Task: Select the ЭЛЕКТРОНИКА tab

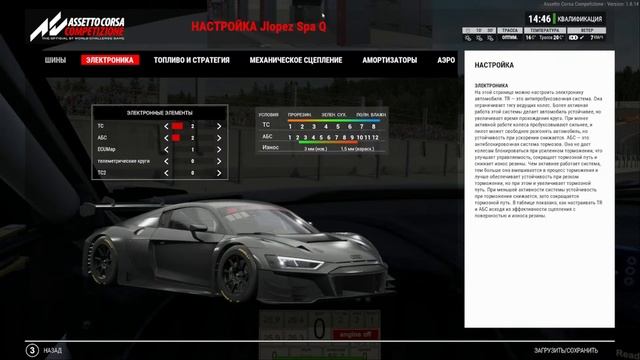Action: (x=110, y=60)
